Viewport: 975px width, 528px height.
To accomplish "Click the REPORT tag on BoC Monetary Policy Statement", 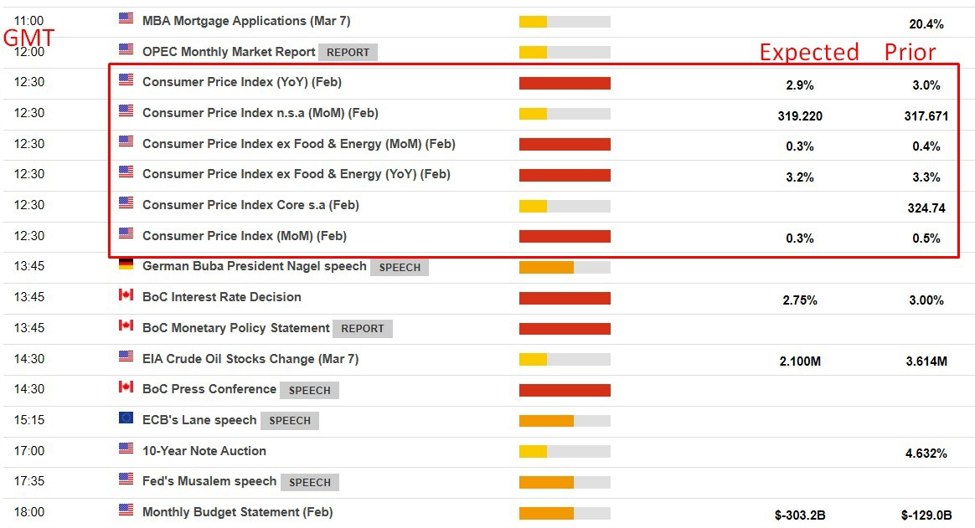I will coord(363,328).
